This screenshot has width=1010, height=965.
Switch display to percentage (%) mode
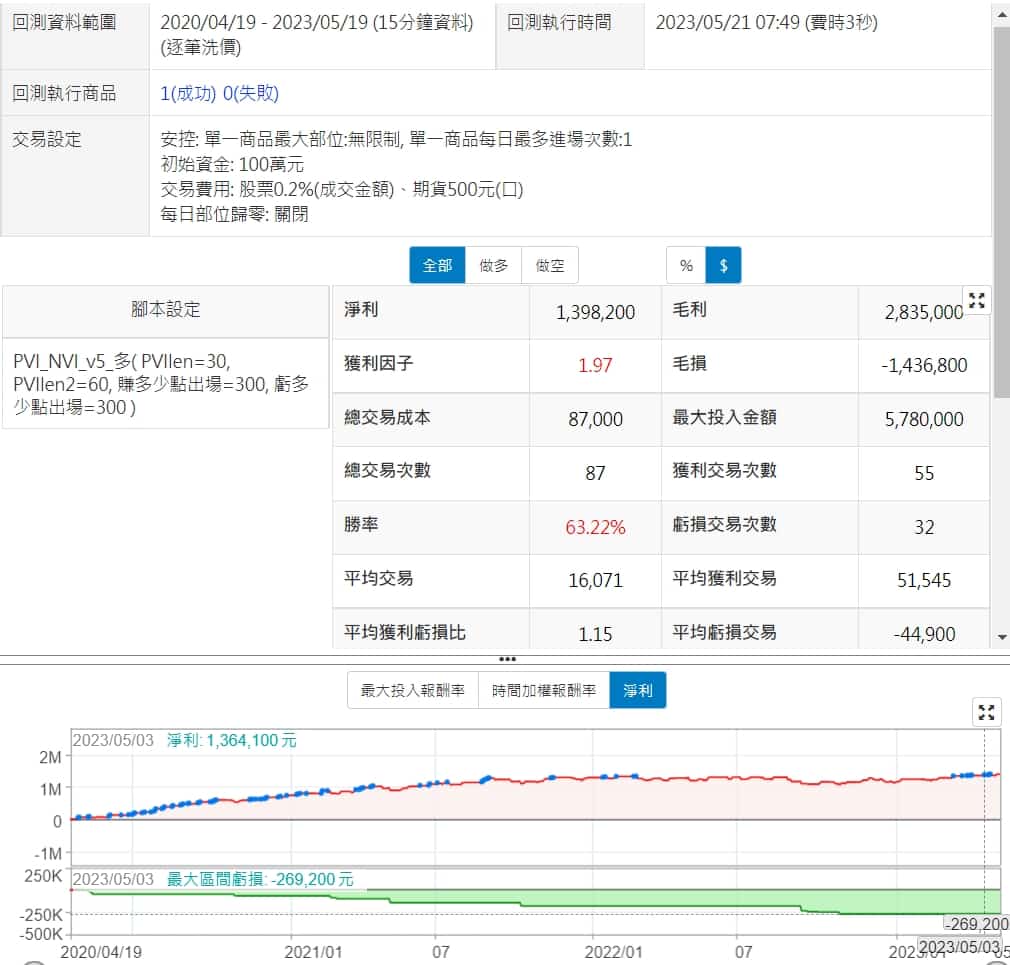tap(686, 265)
